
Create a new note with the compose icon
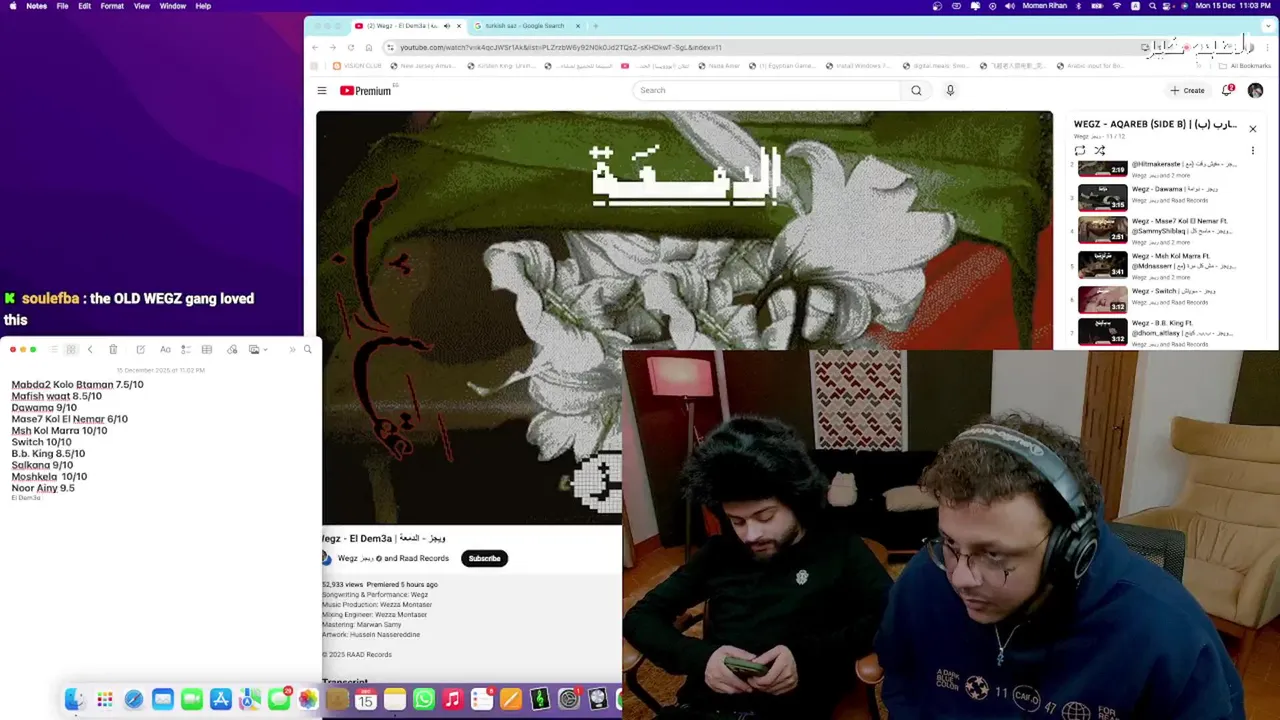(x=140, y=350)
